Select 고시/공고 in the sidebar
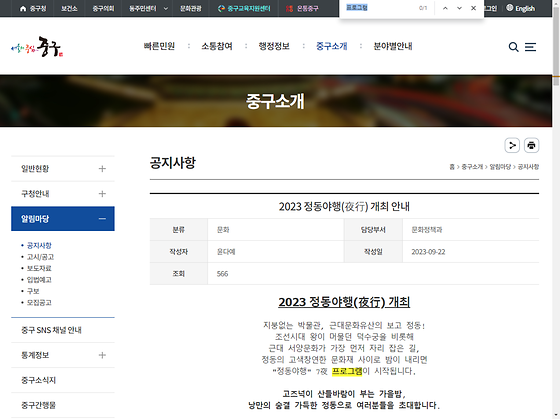The height and width of the screenshot is (419, 560). [x=40, y=257]
